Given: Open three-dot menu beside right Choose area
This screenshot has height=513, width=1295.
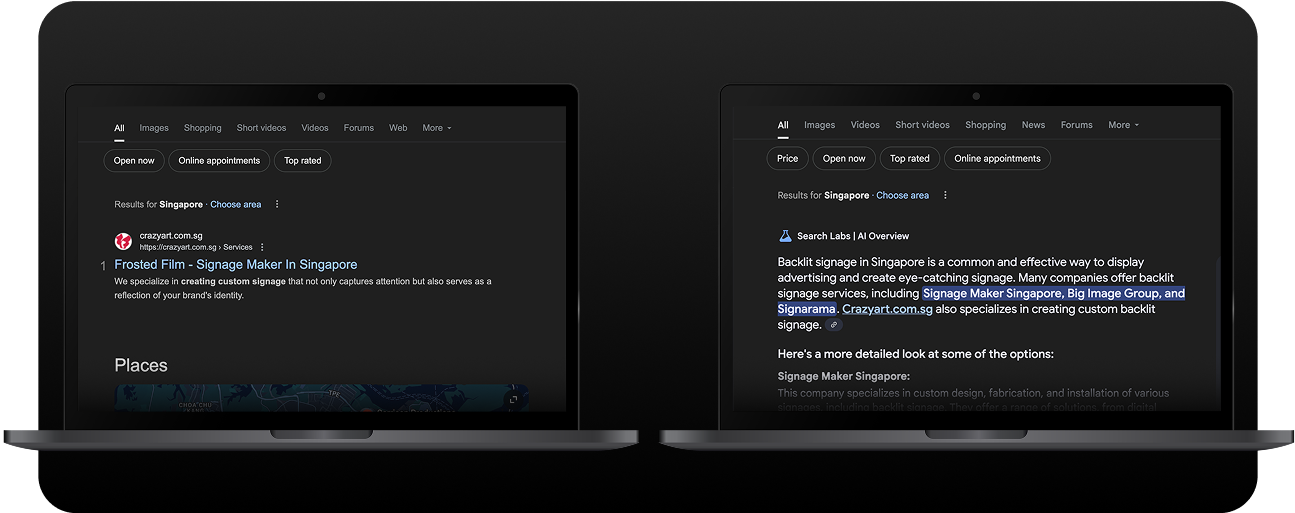Looking at the screenshot, I should (945, 195).
